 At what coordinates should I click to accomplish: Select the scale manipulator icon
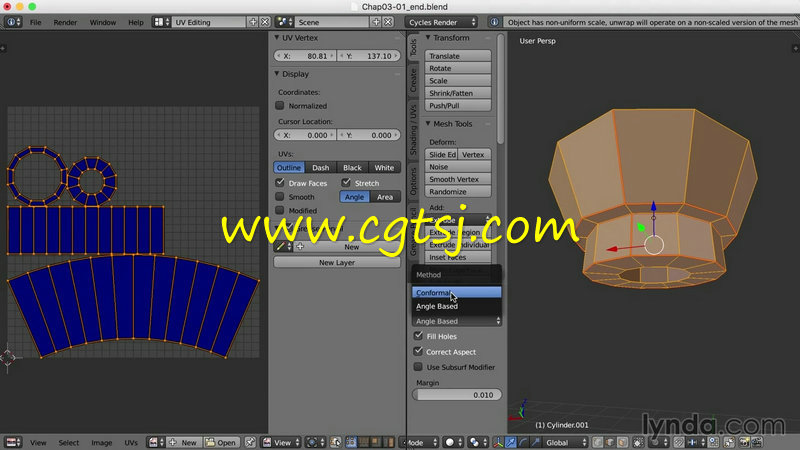535,442
